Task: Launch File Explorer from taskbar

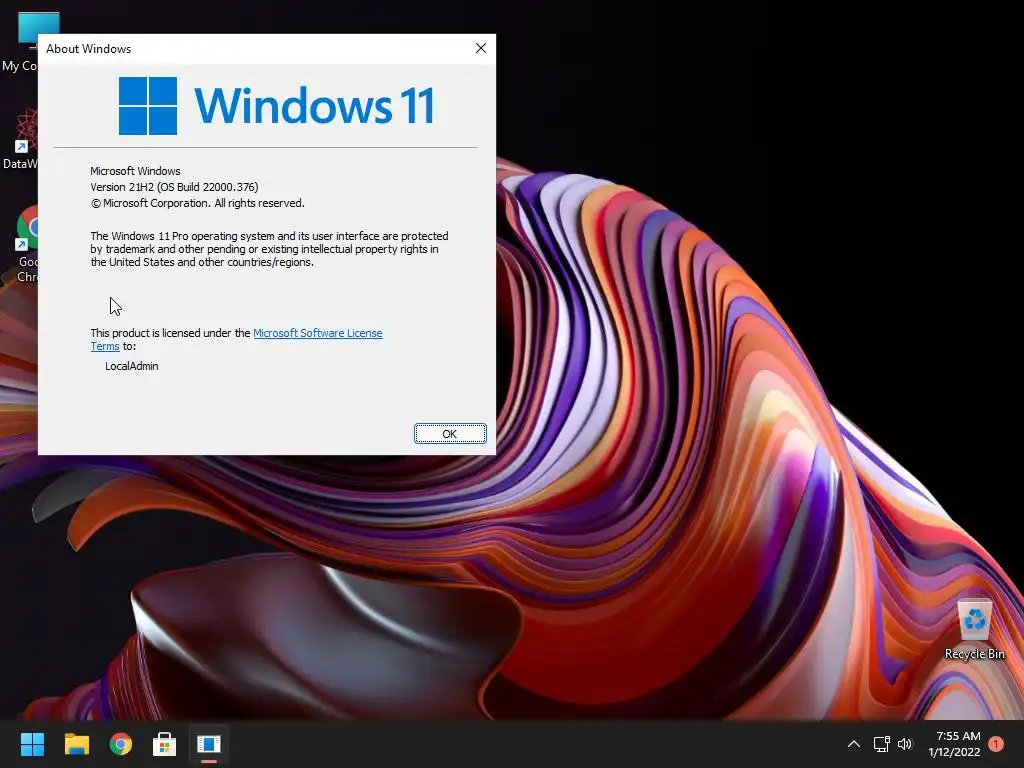Action: click(x=76, y=744)
